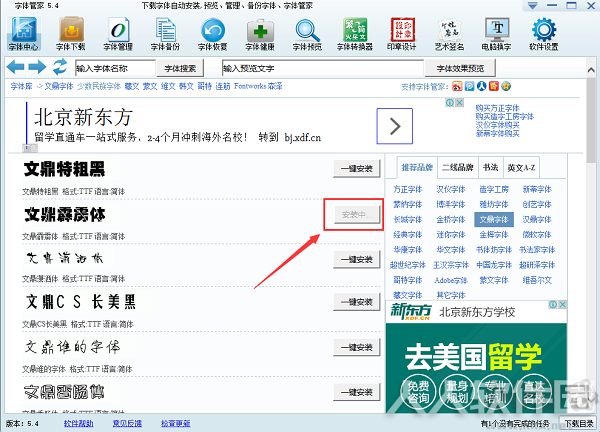Open the Fontworks森泽 link
The width and height of the screenshot is (600, 432).
tap(258, 86)
